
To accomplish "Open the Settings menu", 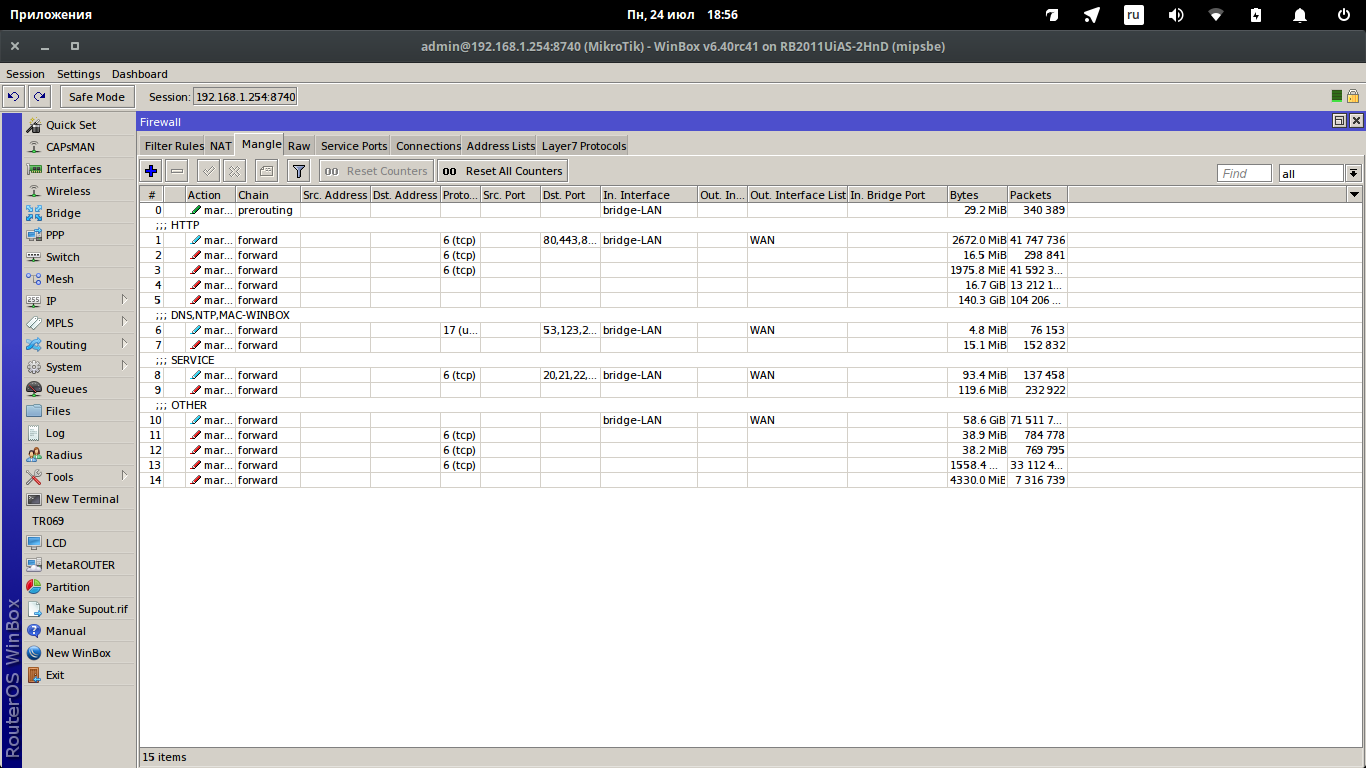I will point(79,74).
